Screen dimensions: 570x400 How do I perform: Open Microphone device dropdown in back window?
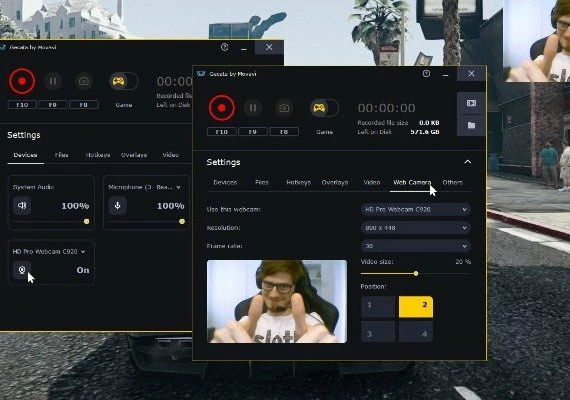(x=144, y=187)
